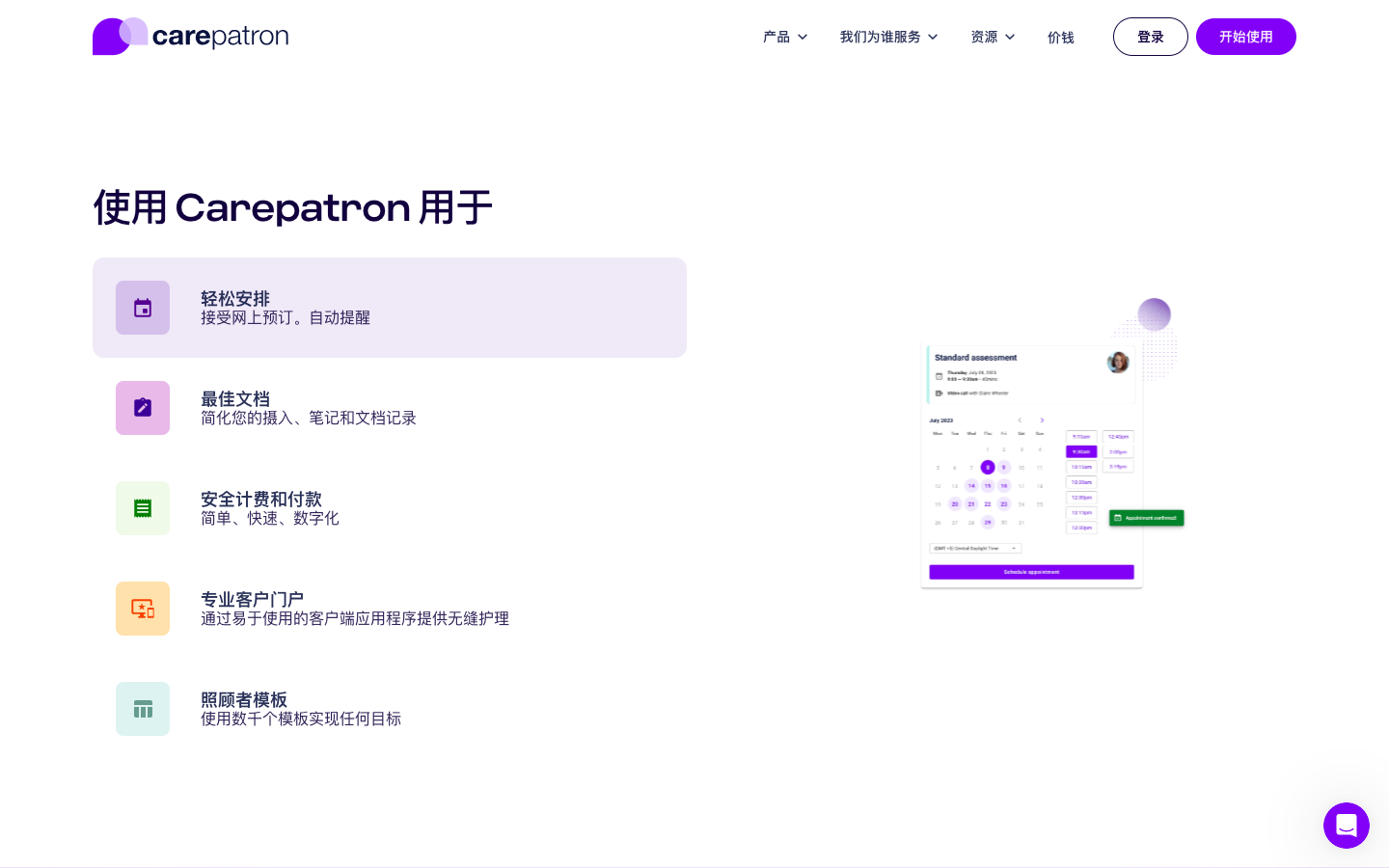Image resolution: width=1389 pixels, height=868 pixels.
Task: Click the template grid icon beside 照顾者模板
Action: 143,709
